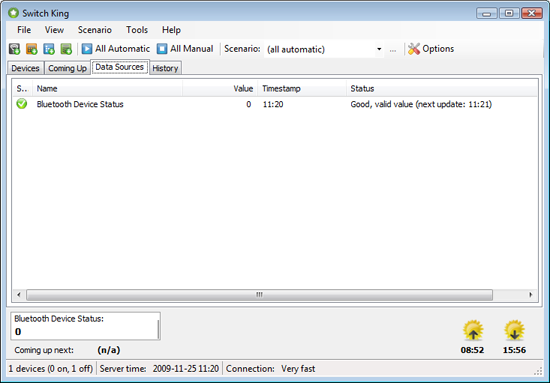Screen dimensions: 550x383
Task: Click the timestamp 11:20 cell
Action: [x=273, y=104]
